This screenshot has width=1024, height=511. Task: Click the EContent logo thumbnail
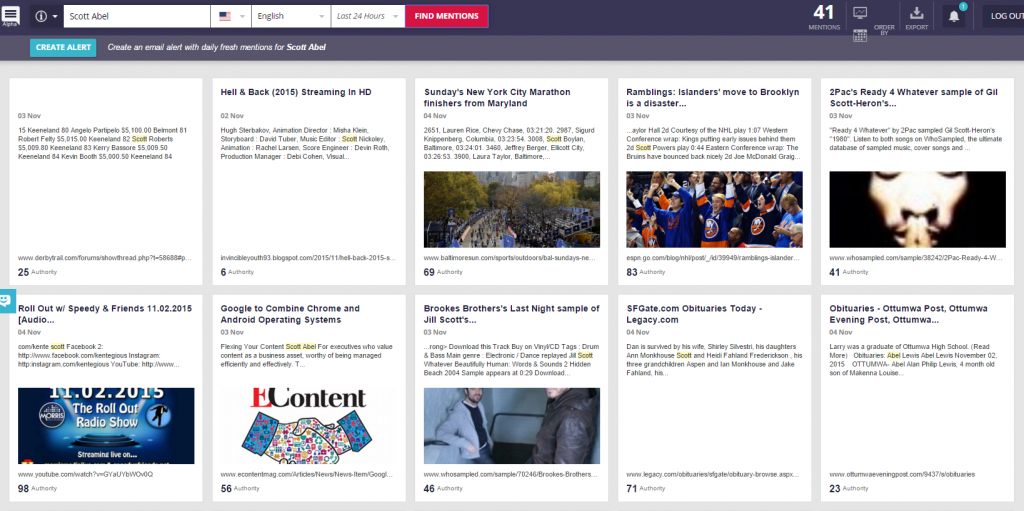coord(309,425)
